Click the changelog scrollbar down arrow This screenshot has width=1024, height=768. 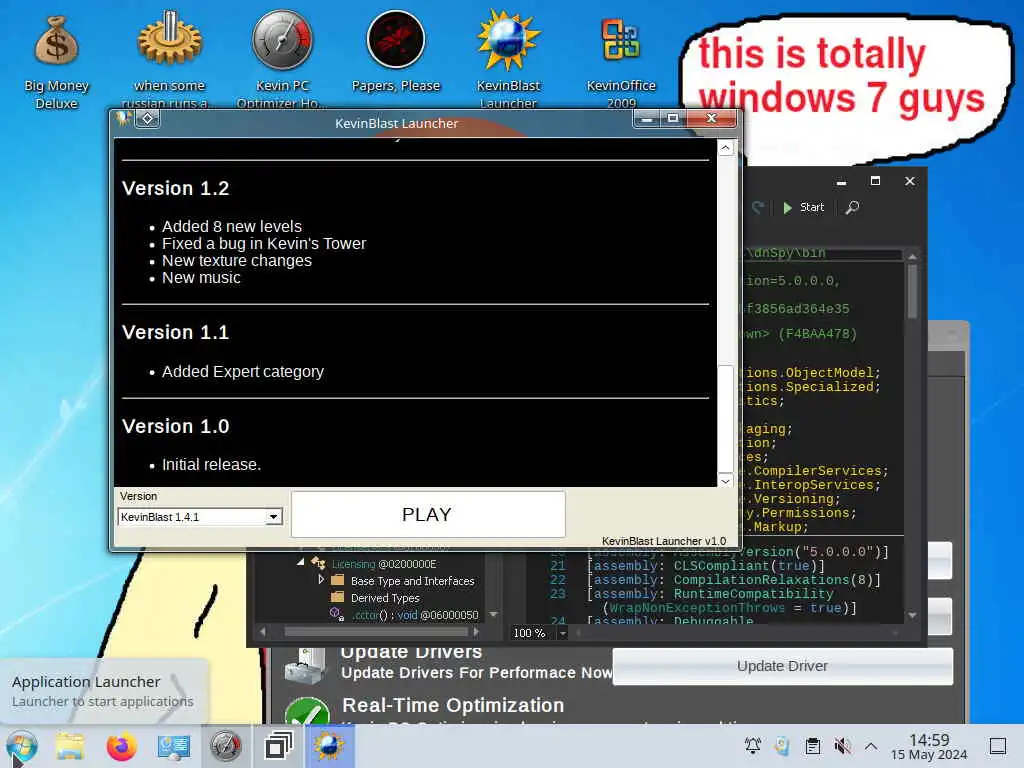(x=726, y=481)
